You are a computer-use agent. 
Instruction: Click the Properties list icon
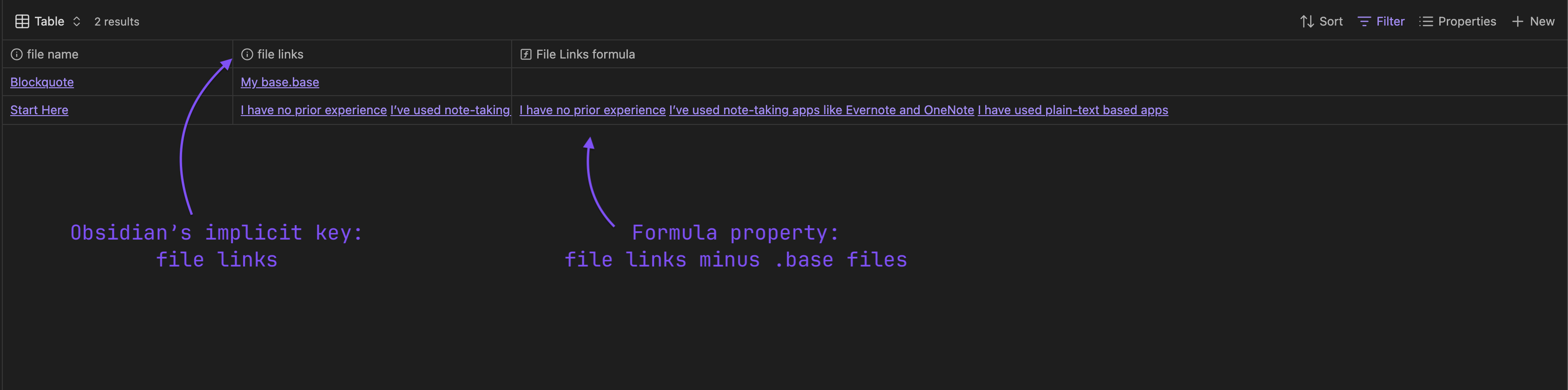(1426, 21)
